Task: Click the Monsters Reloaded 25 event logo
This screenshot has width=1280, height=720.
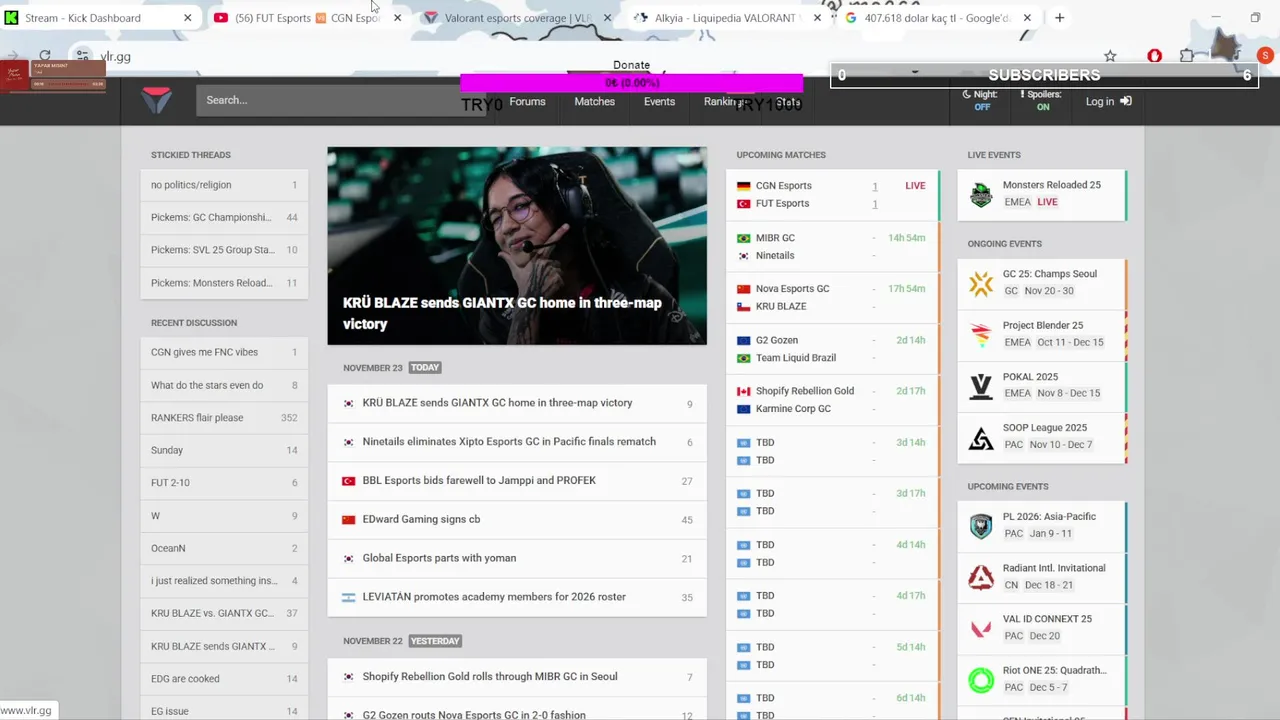Action: 981,194
